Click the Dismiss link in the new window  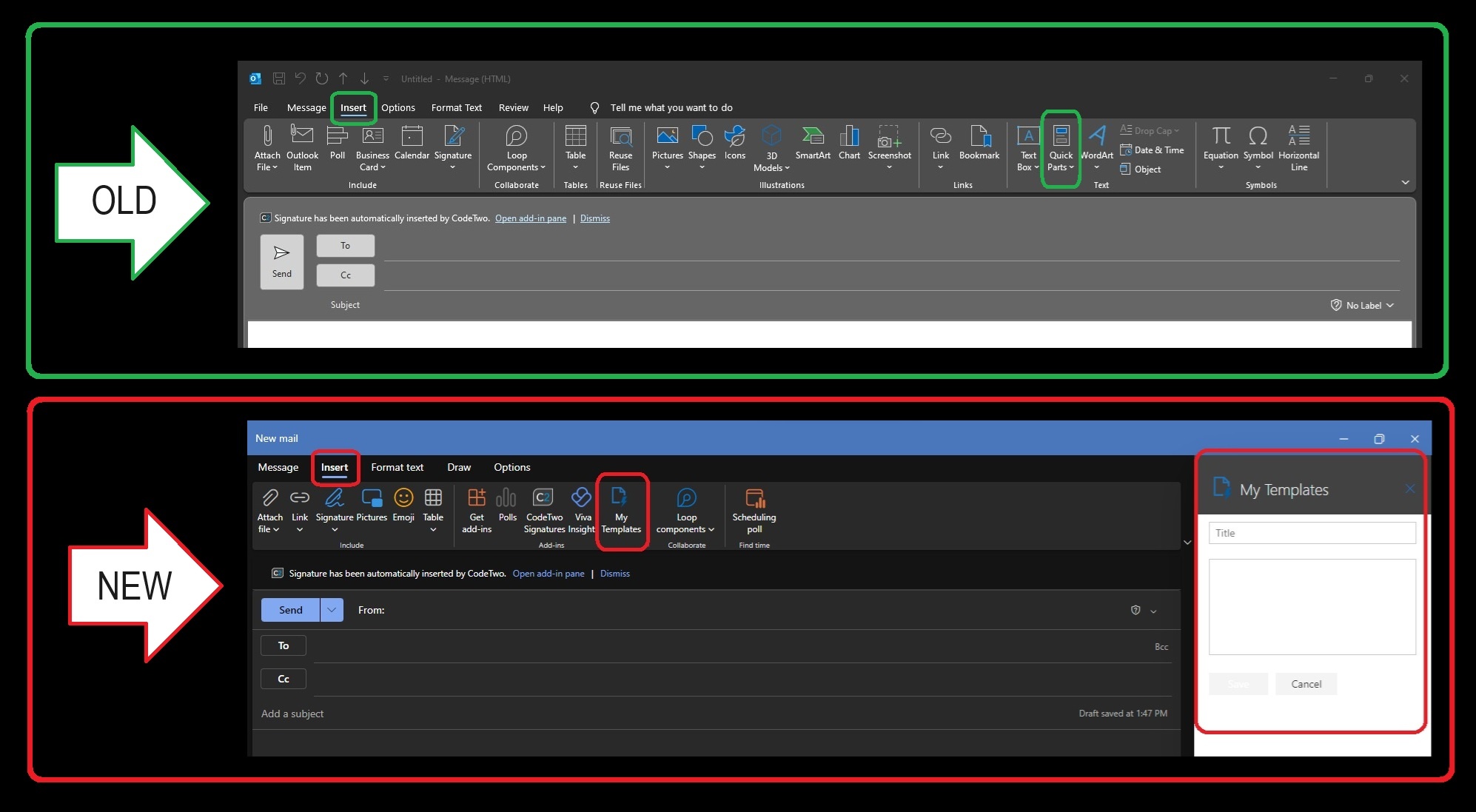615,574
